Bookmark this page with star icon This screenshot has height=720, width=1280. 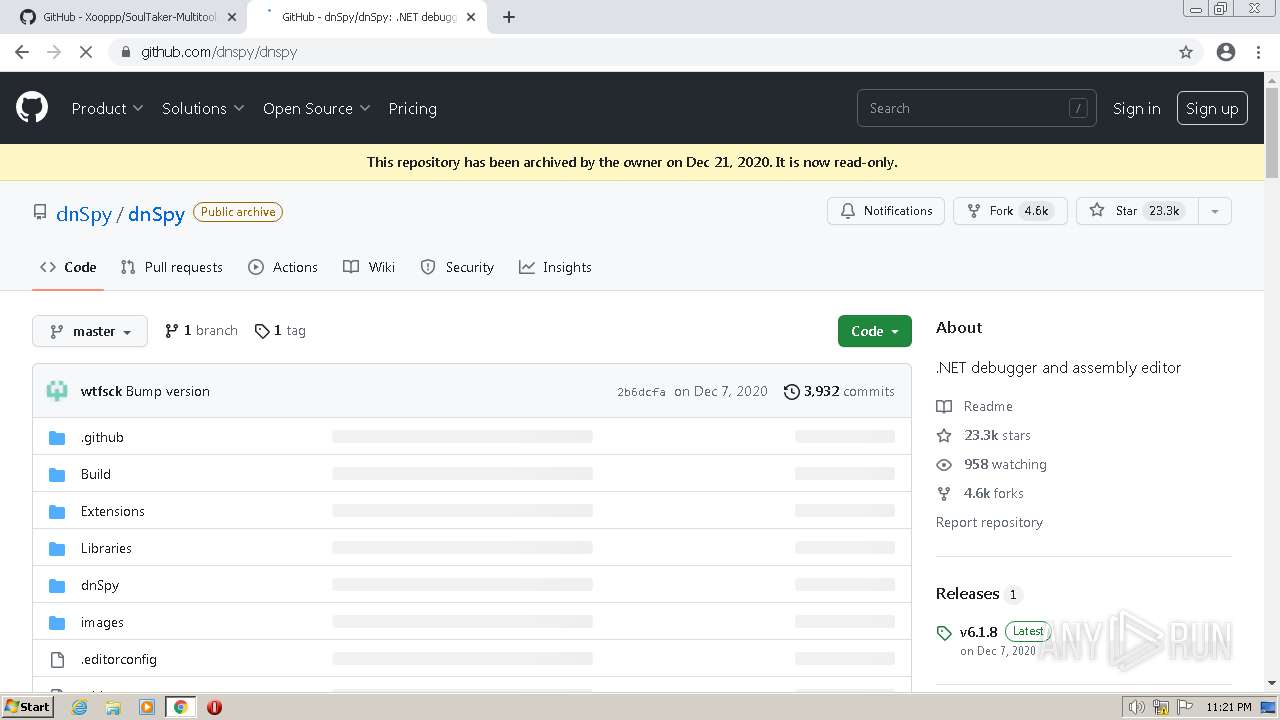(x=1186, y=52)
